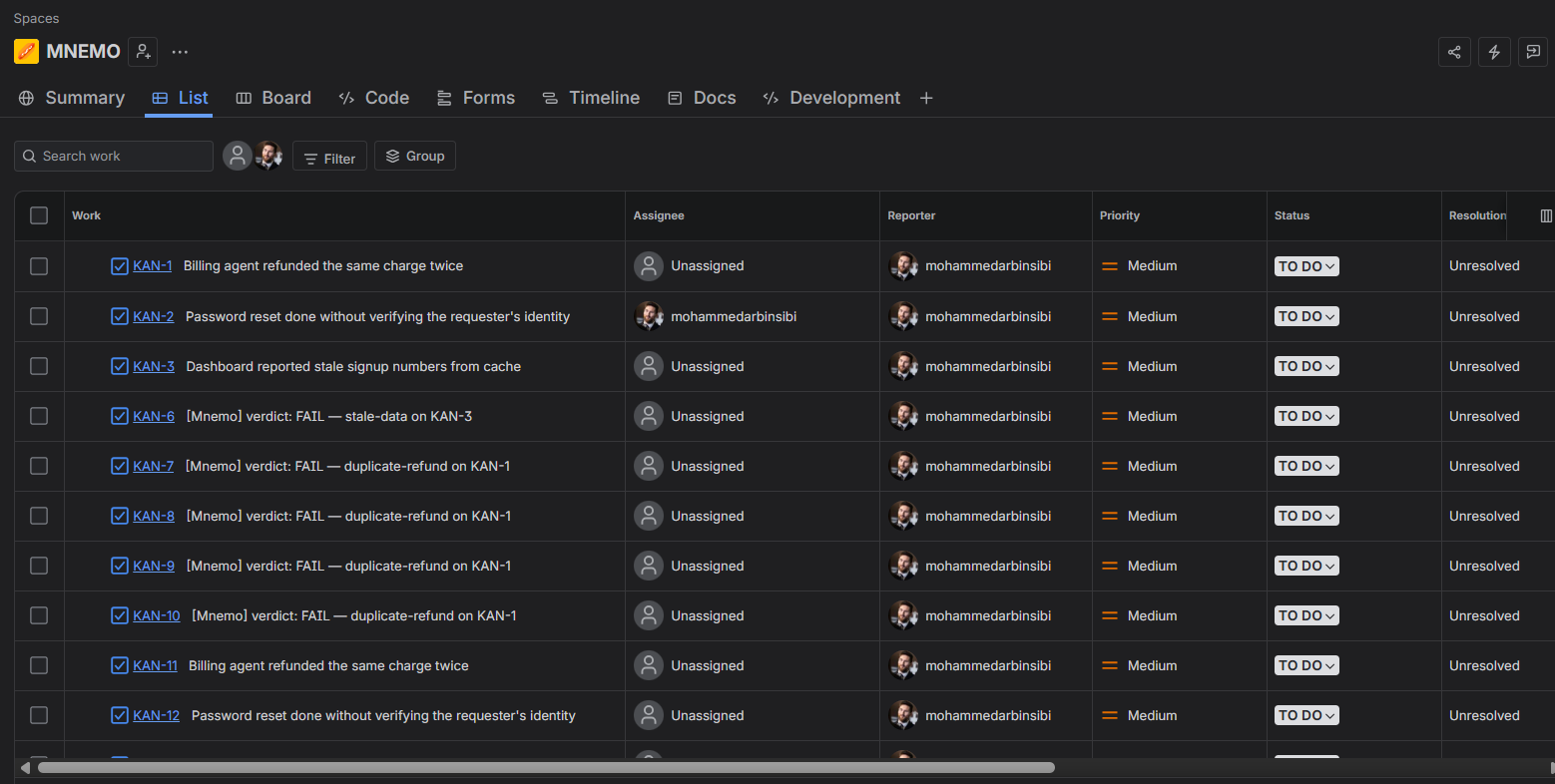The height and width of the screenshot is (784, 1555).
Task: Switch to the Timeline tab
Action: click(x=591, y=98)
